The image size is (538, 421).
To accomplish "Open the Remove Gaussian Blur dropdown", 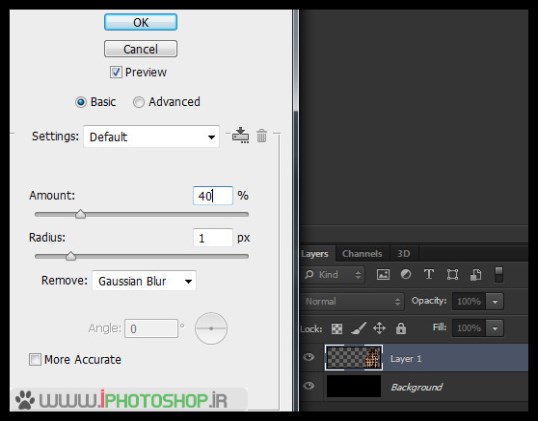I will (144, 281).
